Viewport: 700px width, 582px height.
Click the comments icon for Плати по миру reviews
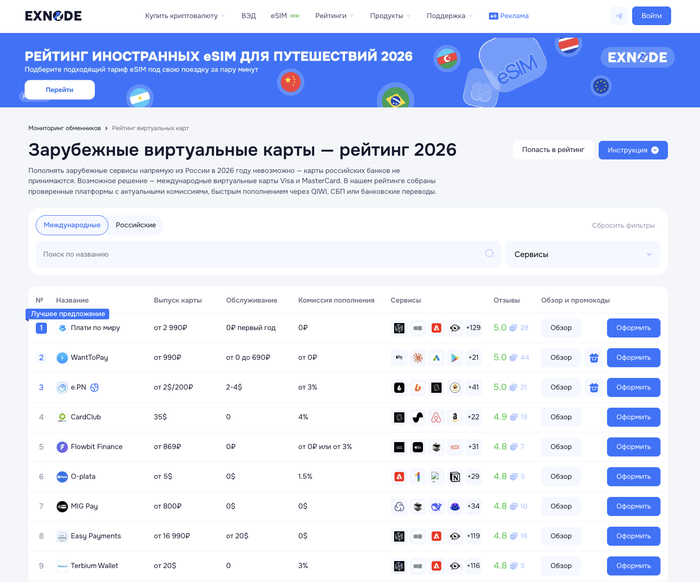(513, 328)
